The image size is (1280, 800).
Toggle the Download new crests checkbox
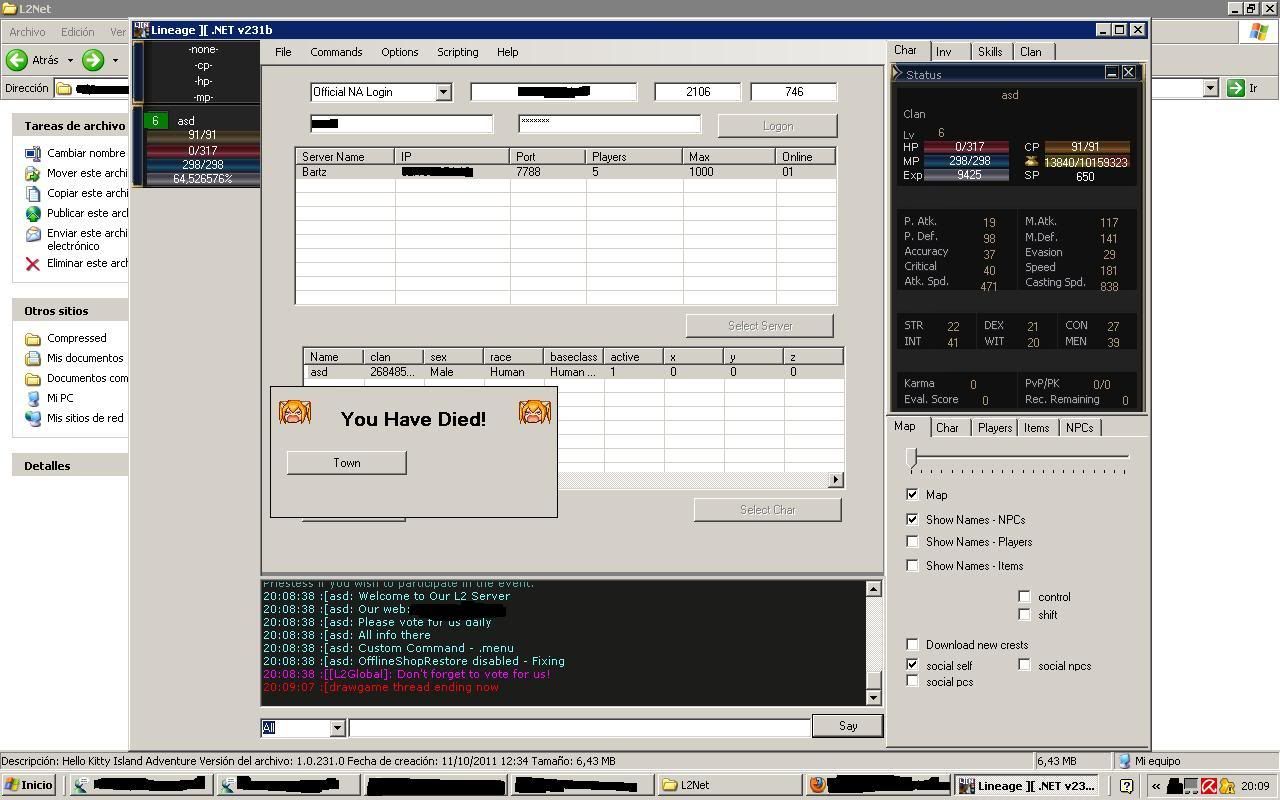(x=912, y=645)
